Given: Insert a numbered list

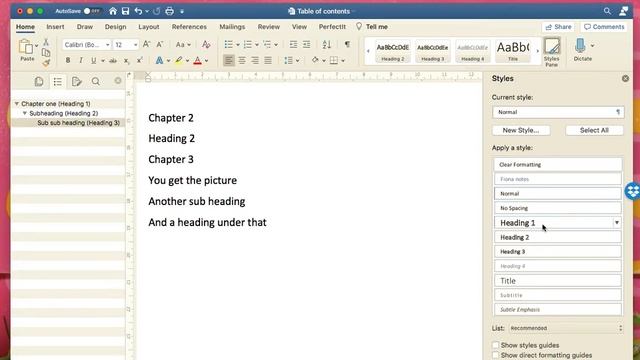Looking at the screenshot, I should [x=247, y=44].
